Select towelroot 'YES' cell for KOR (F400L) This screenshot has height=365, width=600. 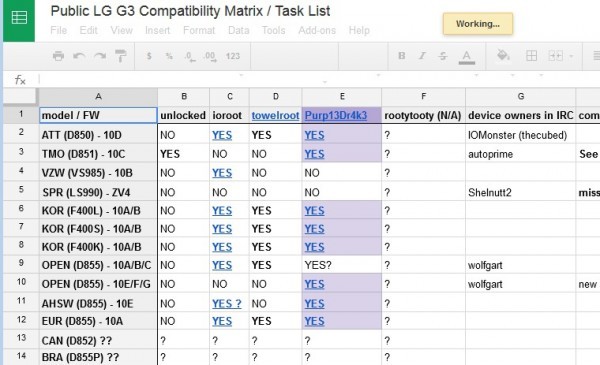[276, 210]
